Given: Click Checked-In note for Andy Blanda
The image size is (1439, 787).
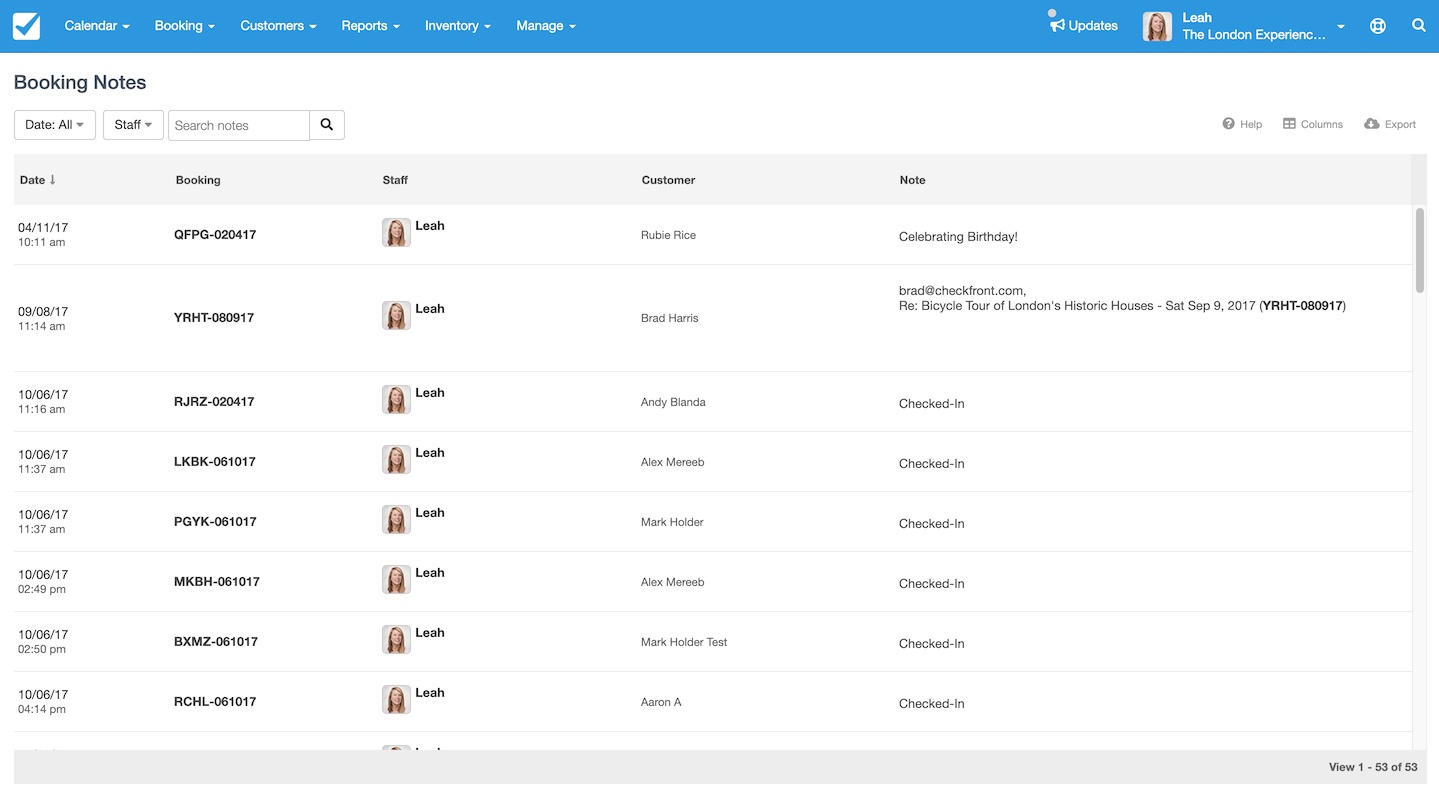Looking at the screenshot, I should (931, 404).
